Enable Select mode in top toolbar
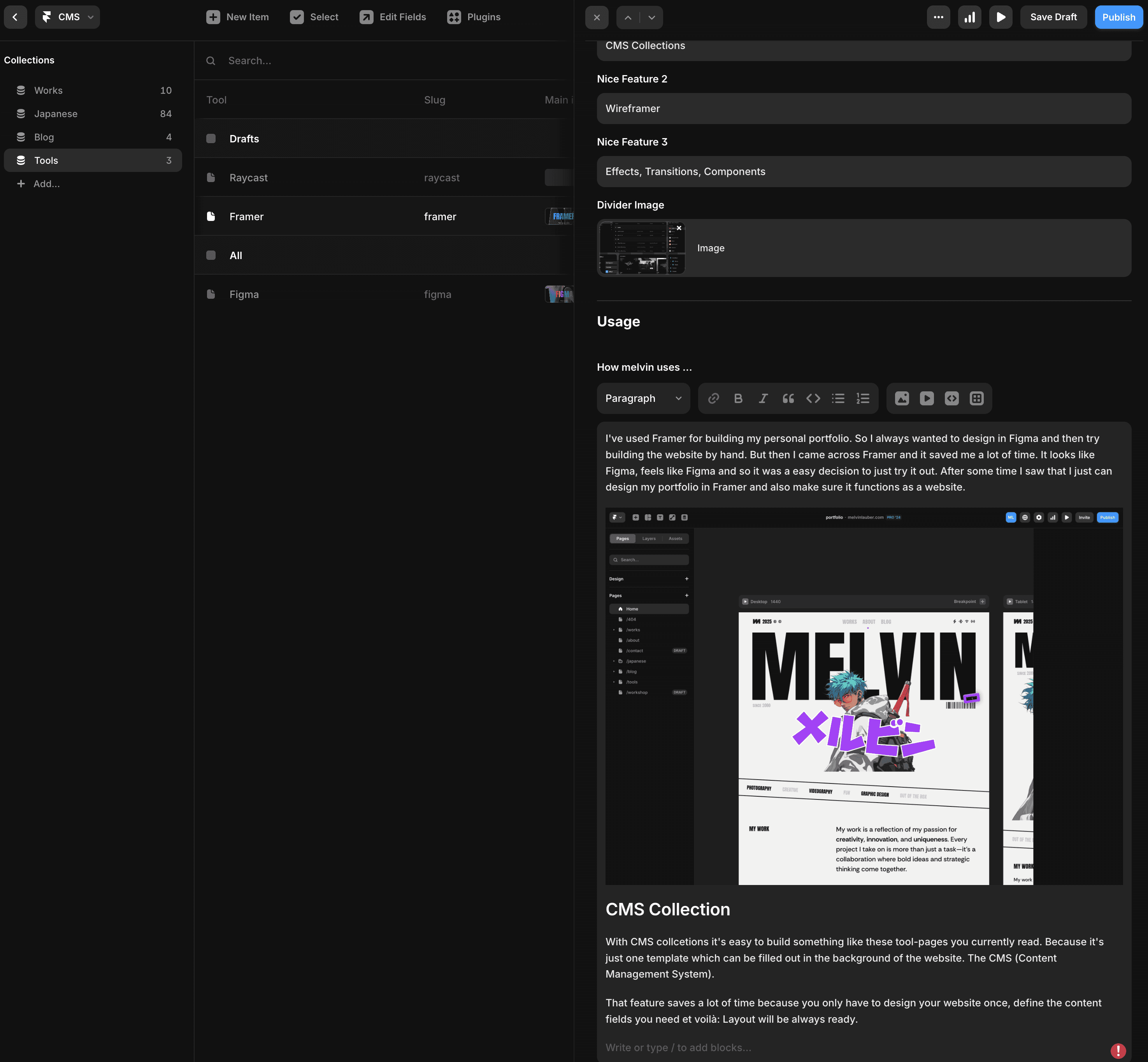Viewport: 1148px width, 1062px height. (314, 17)
